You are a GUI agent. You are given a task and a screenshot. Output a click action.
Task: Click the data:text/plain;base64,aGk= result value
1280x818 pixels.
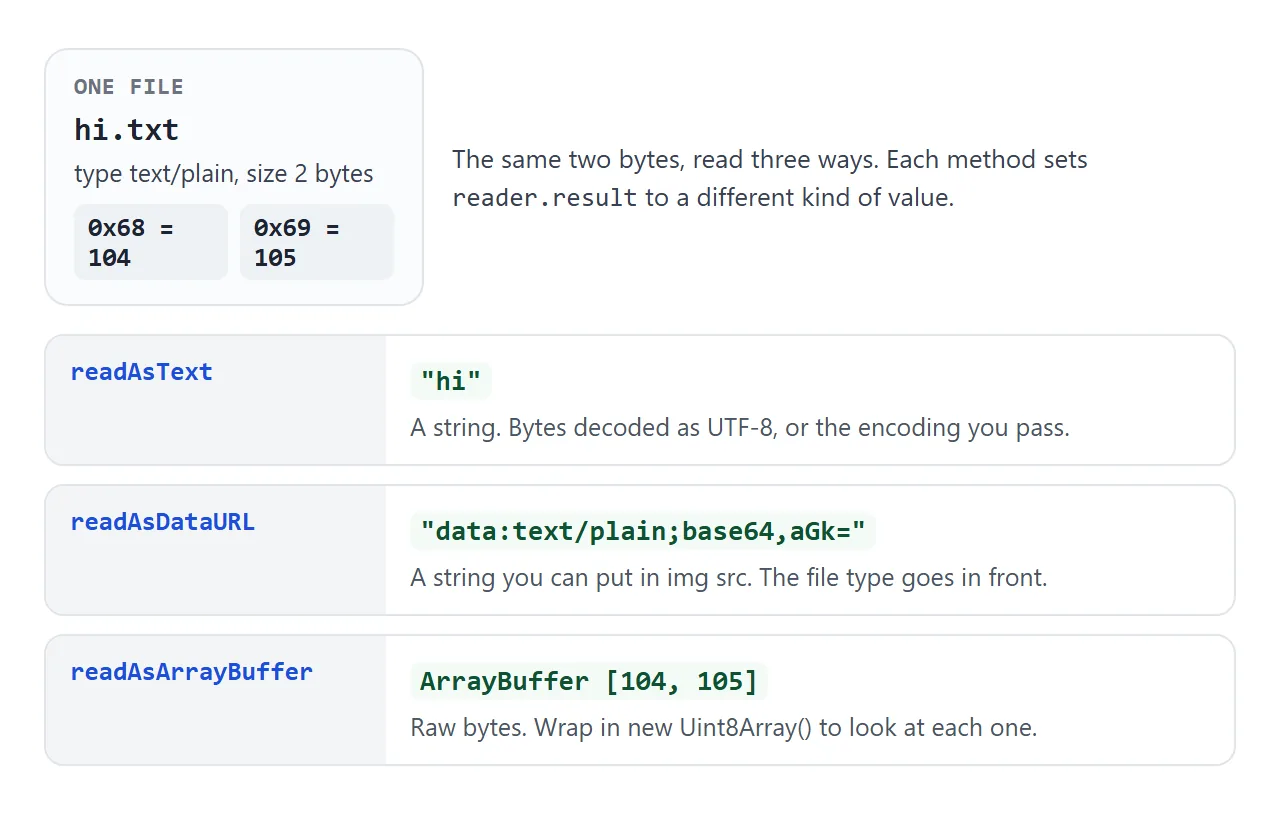point(643,530)
